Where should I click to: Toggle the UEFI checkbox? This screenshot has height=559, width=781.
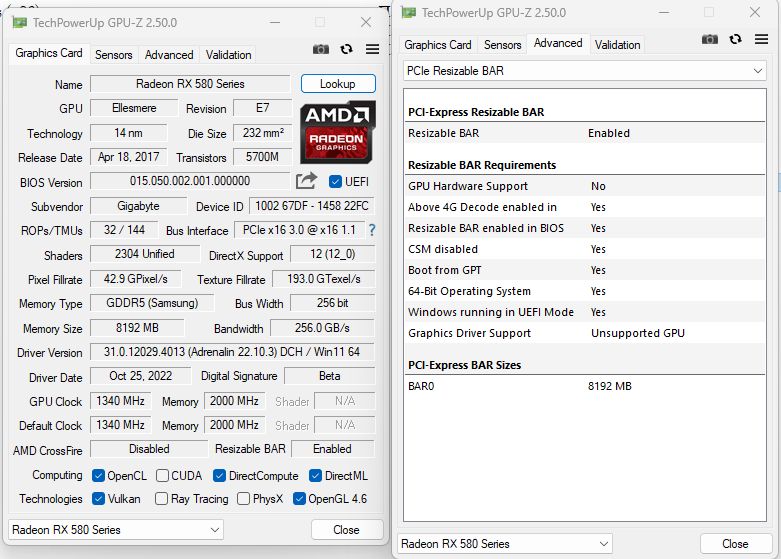[335, 182]
